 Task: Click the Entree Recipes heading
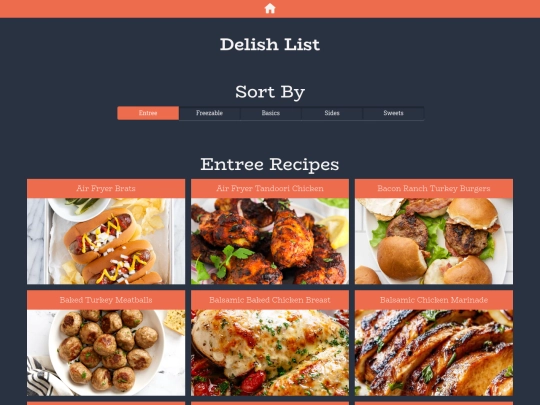point(270,164)
